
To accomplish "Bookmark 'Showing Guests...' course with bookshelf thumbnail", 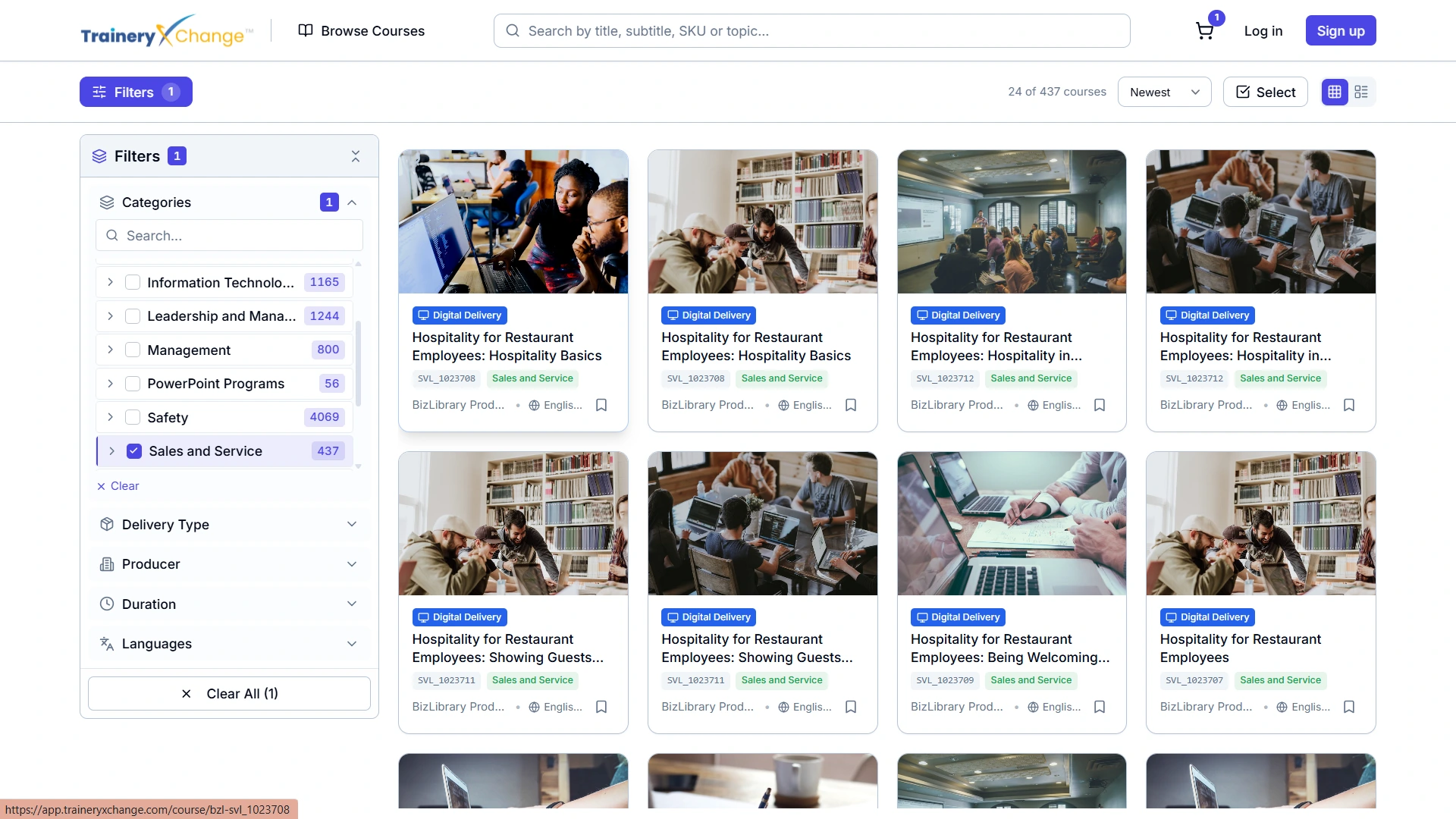I will [601, 707].
